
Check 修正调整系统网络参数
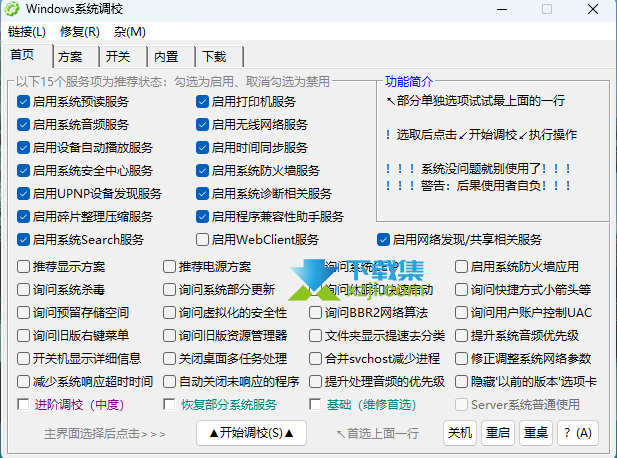(461, 358)
